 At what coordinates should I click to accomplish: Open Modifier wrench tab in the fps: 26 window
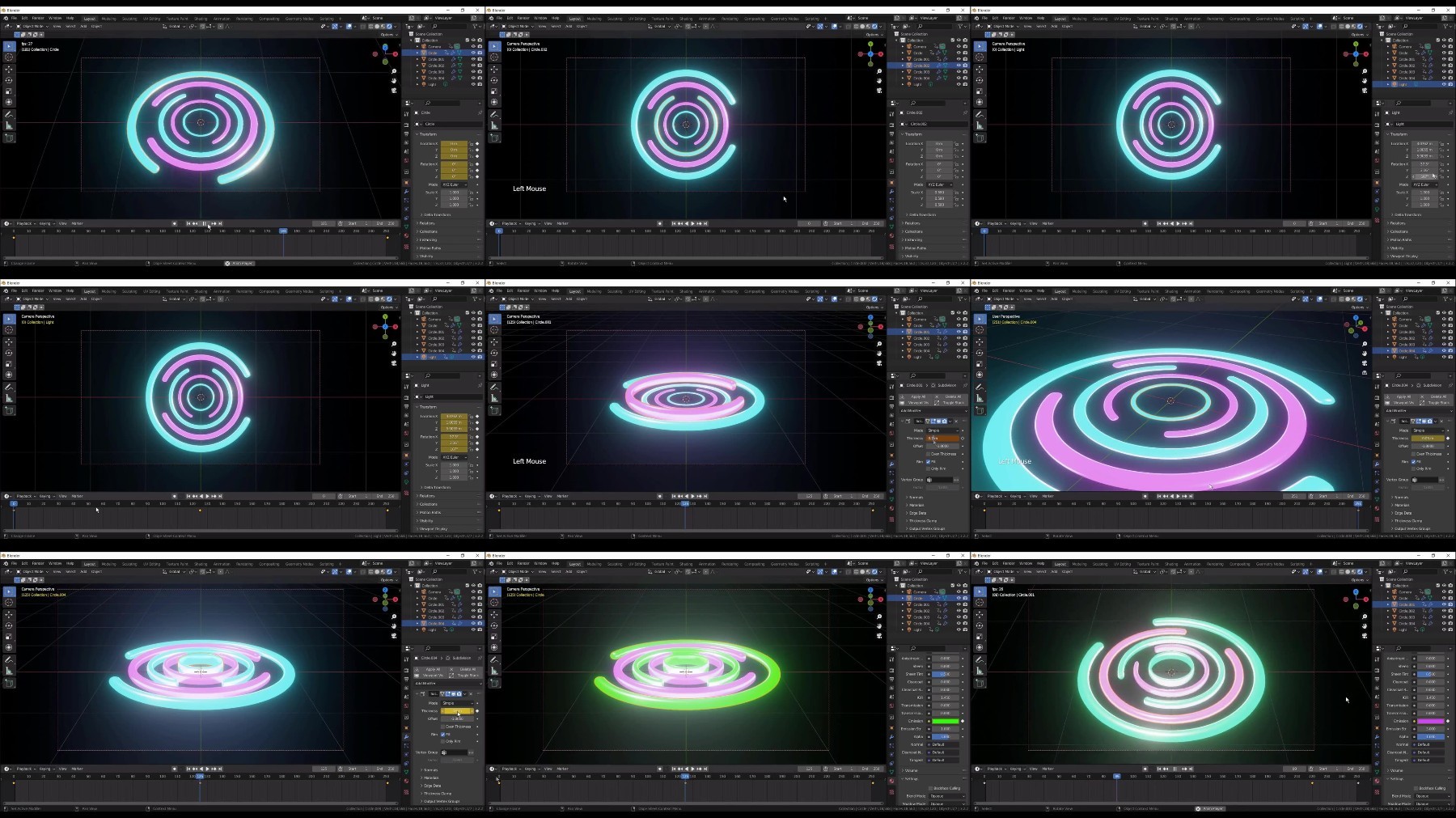[1377, 737]
